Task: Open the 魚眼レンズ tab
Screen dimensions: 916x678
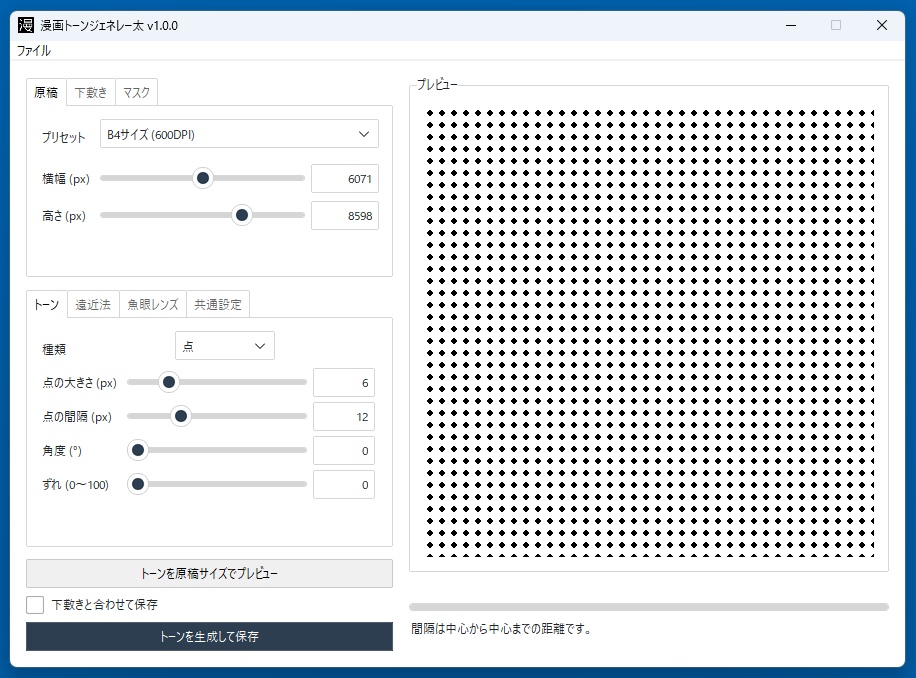Action: [x=153, y=304]
